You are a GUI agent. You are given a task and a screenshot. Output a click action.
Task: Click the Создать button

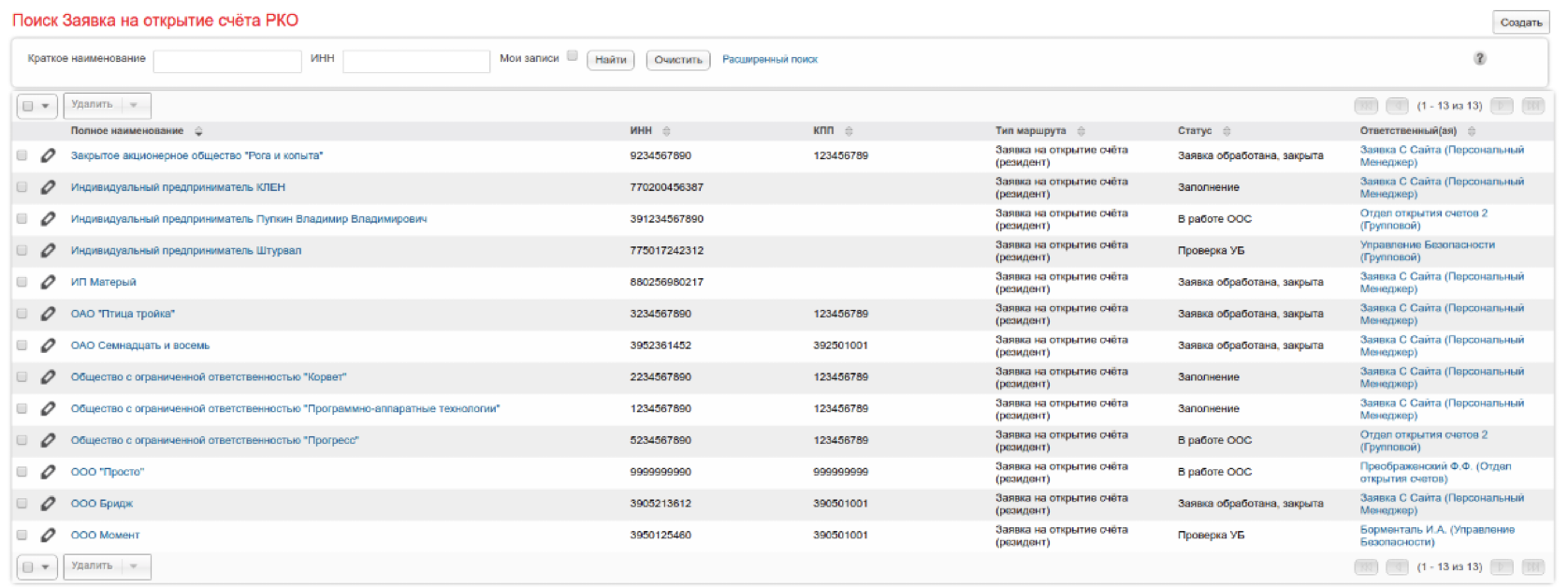coord(1520,22)
